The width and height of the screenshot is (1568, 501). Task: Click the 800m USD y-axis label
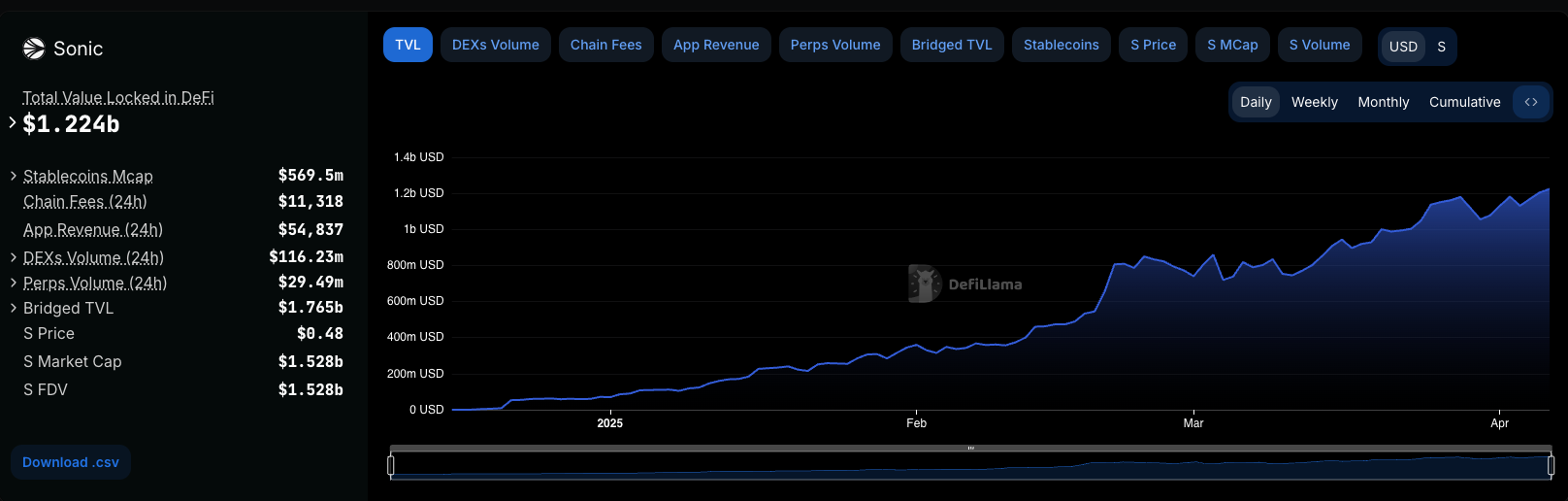click(x=415, y=265)
